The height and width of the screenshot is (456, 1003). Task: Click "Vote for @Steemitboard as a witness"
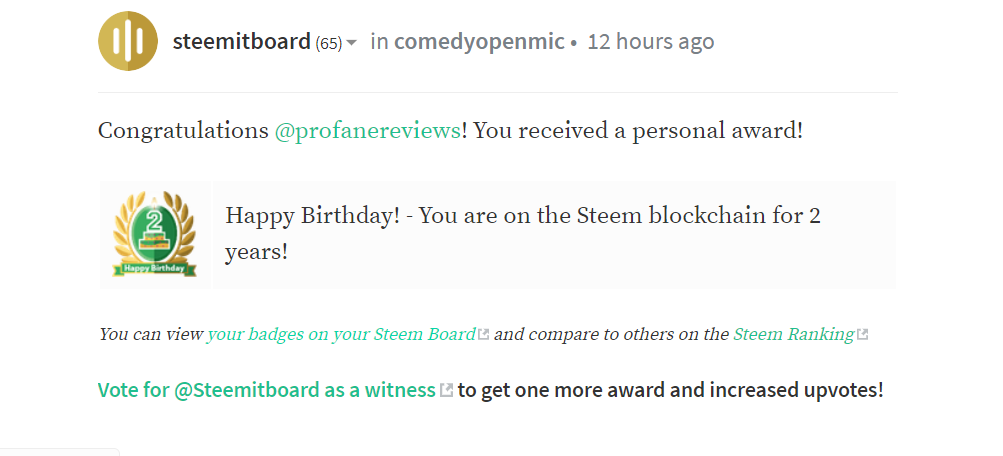[x=266, y=390]
